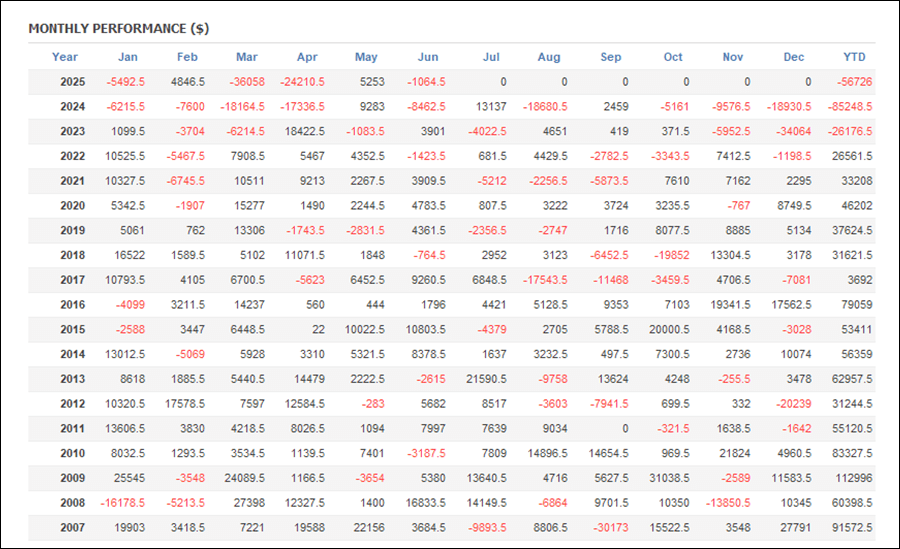Select the Monthly Performance ($) title
Viewport: 900px width, 549px height.
point(119,29)
